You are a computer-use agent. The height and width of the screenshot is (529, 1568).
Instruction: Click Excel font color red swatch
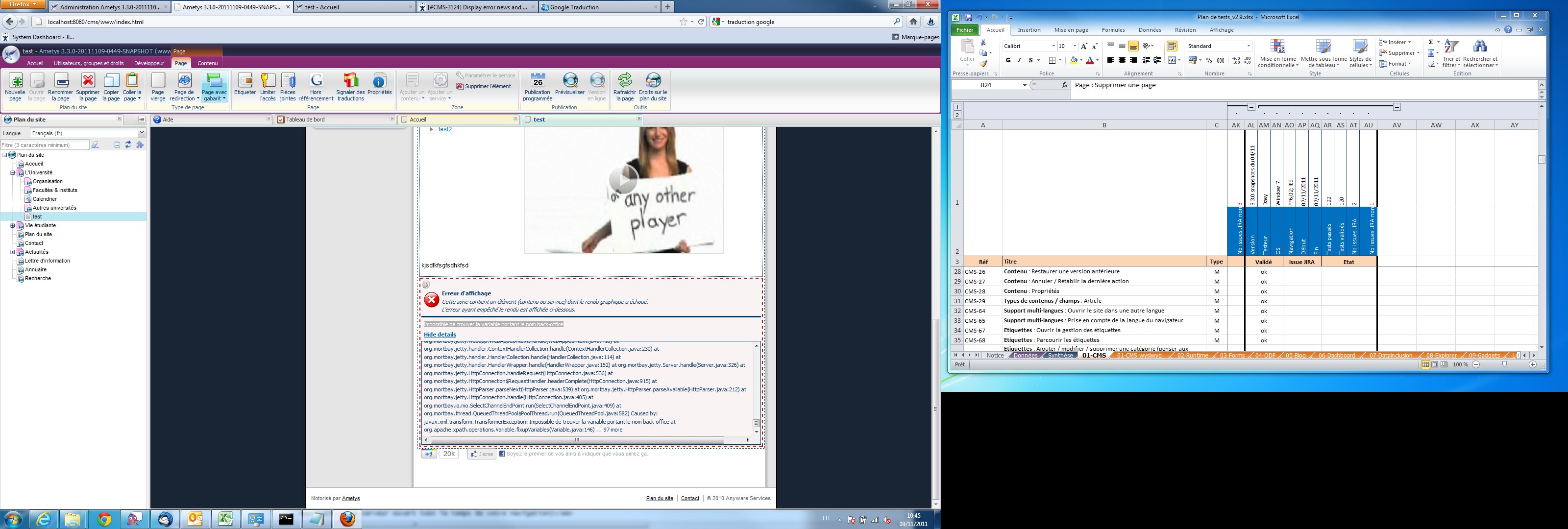click(1090, 60)
